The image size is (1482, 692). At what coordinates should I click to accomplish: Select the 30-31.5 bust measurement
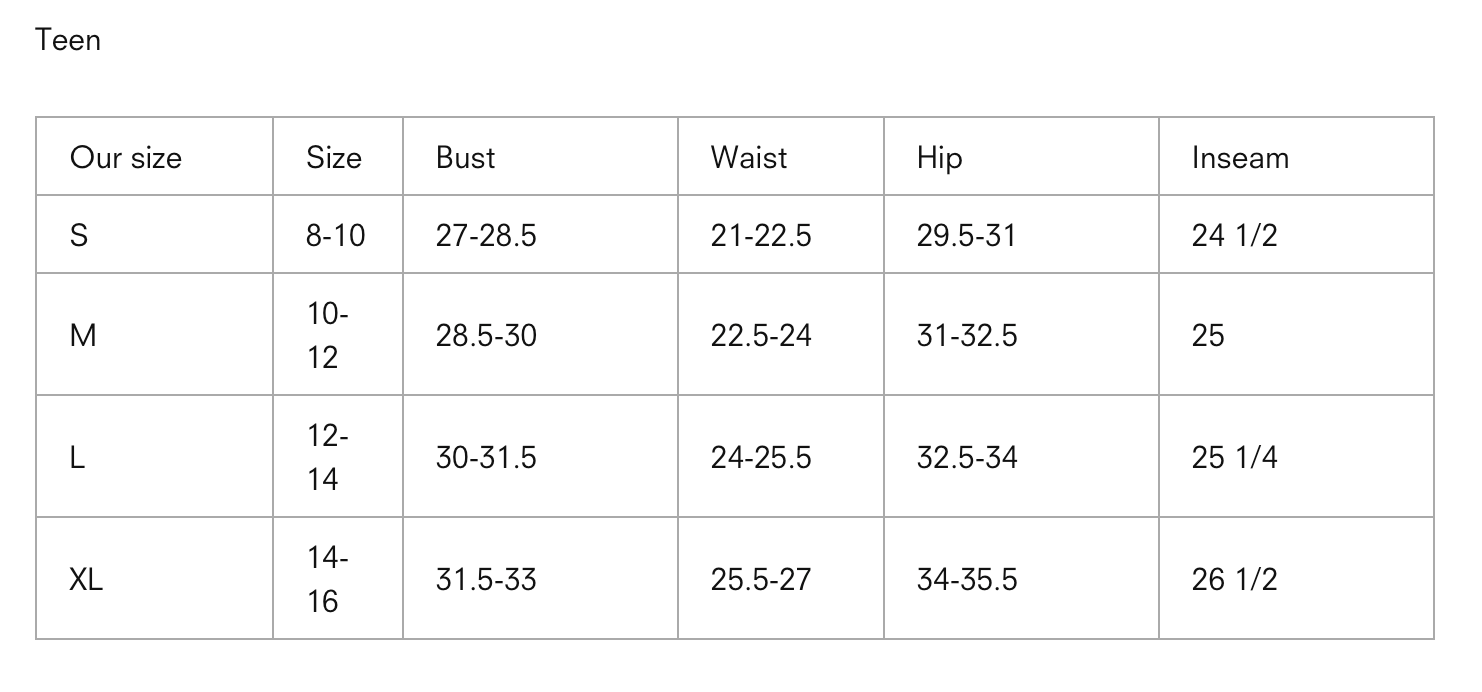pos(486,458)
